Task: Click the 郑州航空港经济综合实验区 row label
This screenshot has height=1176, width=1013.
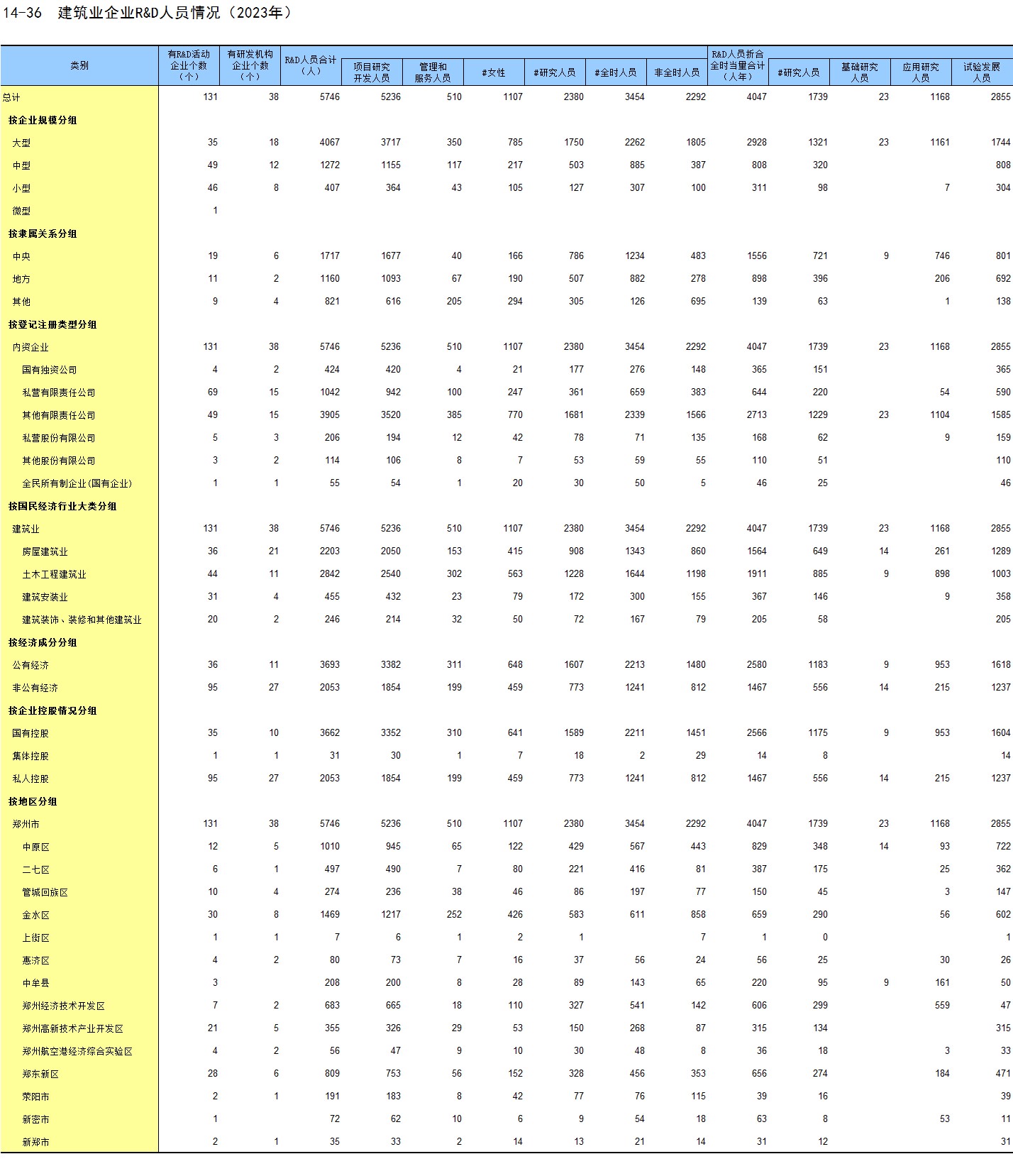Action: tap(77, 1051)
